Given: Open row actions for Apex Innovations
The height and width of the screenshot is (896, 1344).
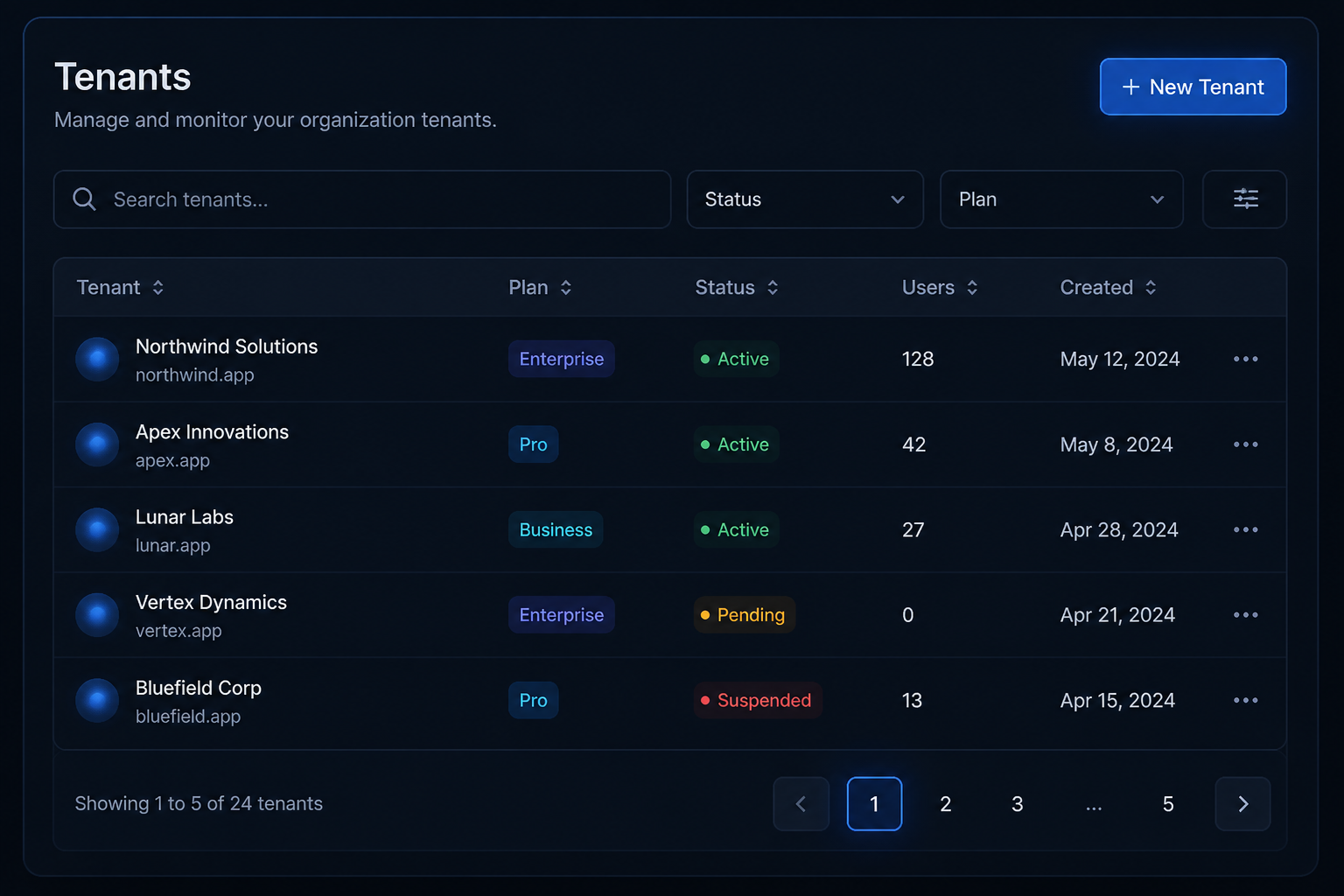Looking at the screenshot, I should click(x=1245, y=444).
